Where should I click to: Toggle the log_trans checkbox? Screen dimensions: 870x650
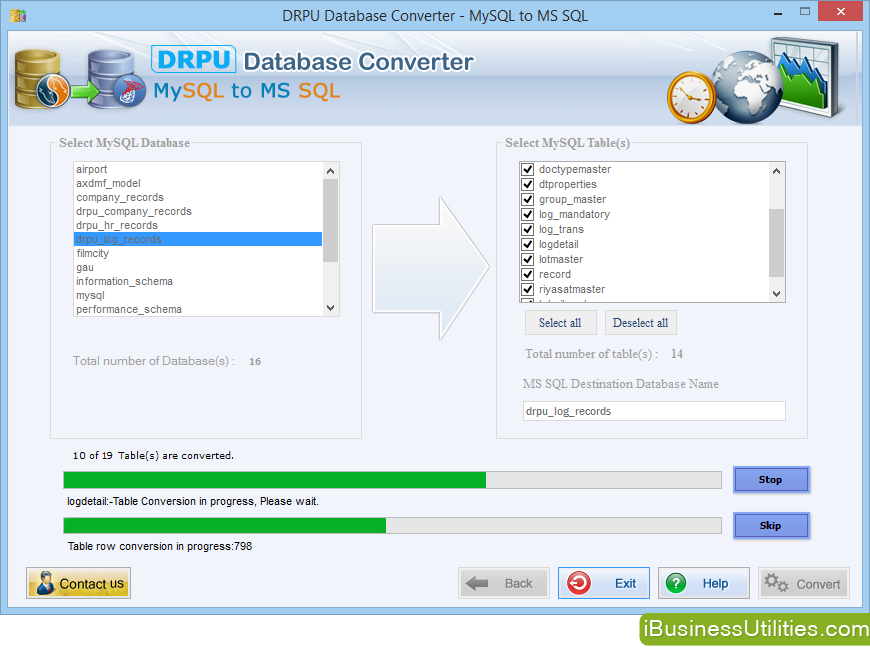pyautogui.click(x=528, y=229)
